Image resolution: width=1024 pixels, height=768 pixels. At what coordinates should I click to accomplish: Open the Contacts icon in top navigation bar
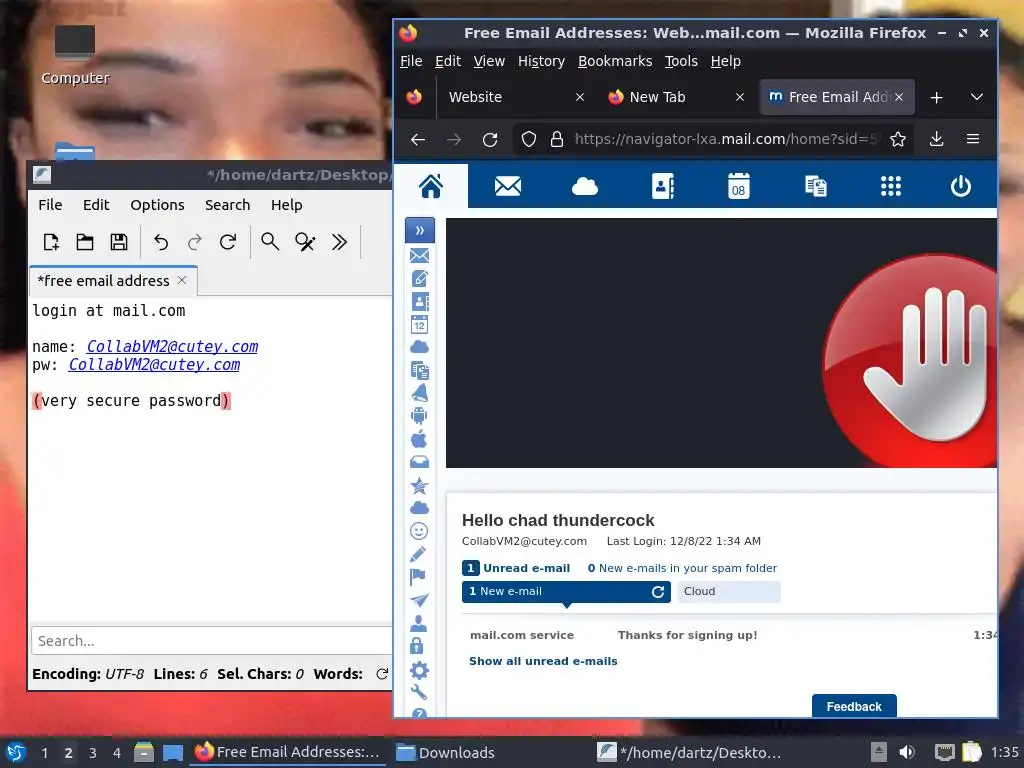(662, 186)
